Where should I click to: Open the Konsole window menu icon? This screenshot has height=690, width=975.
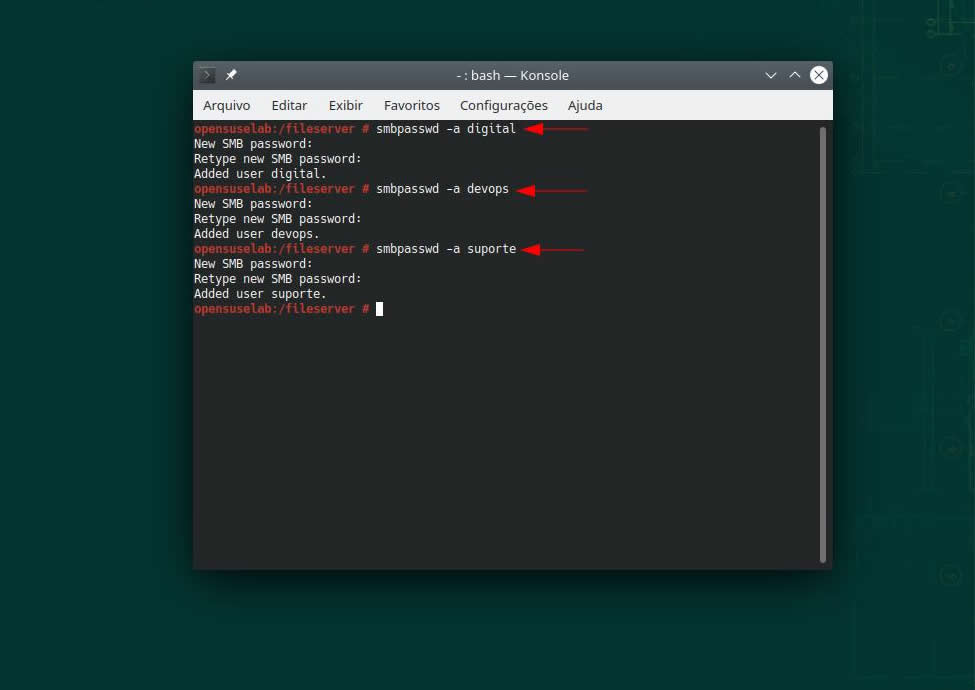tap(207, 75)
